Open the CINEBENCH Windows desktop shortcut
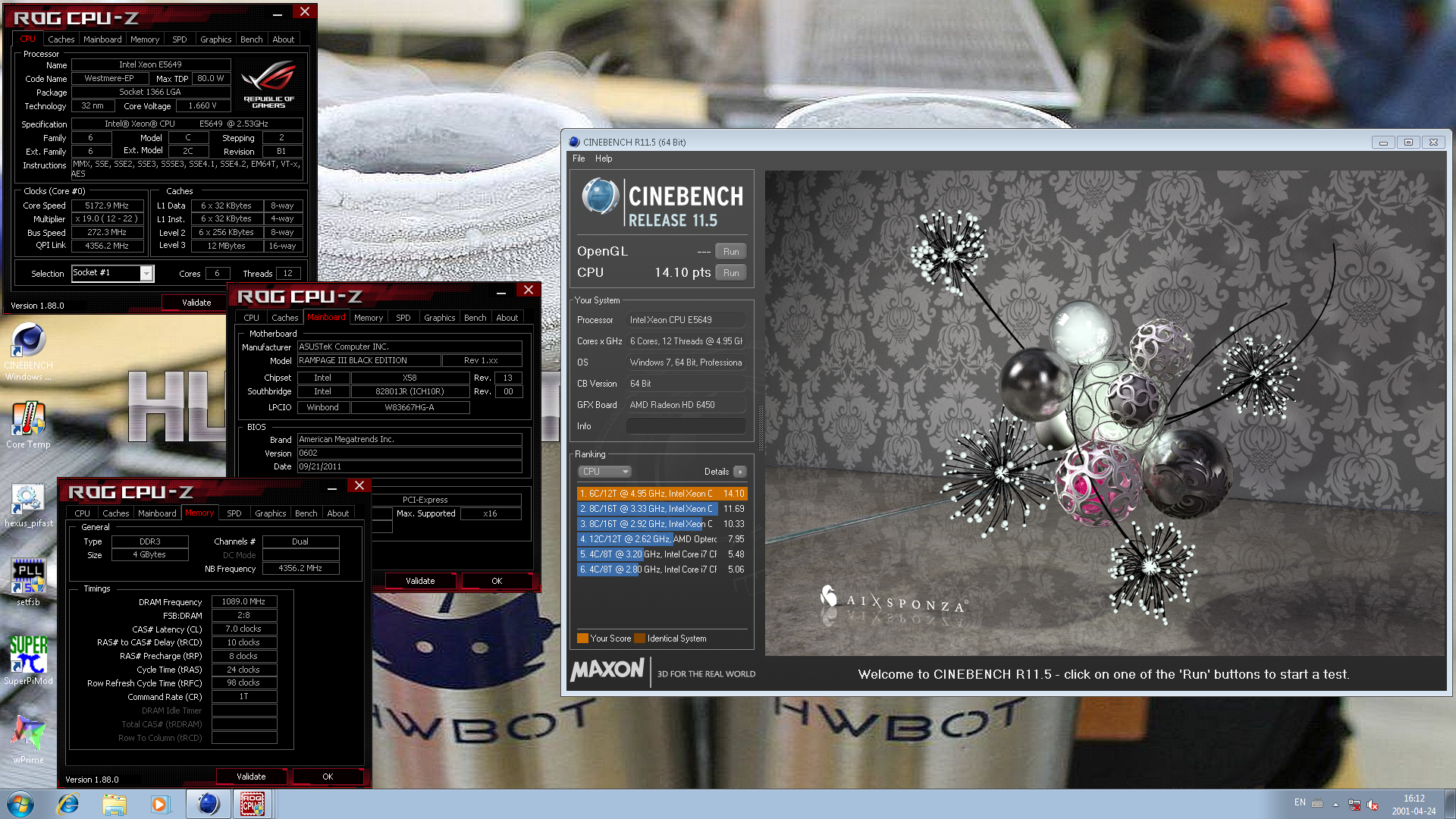 click(28, 352)
